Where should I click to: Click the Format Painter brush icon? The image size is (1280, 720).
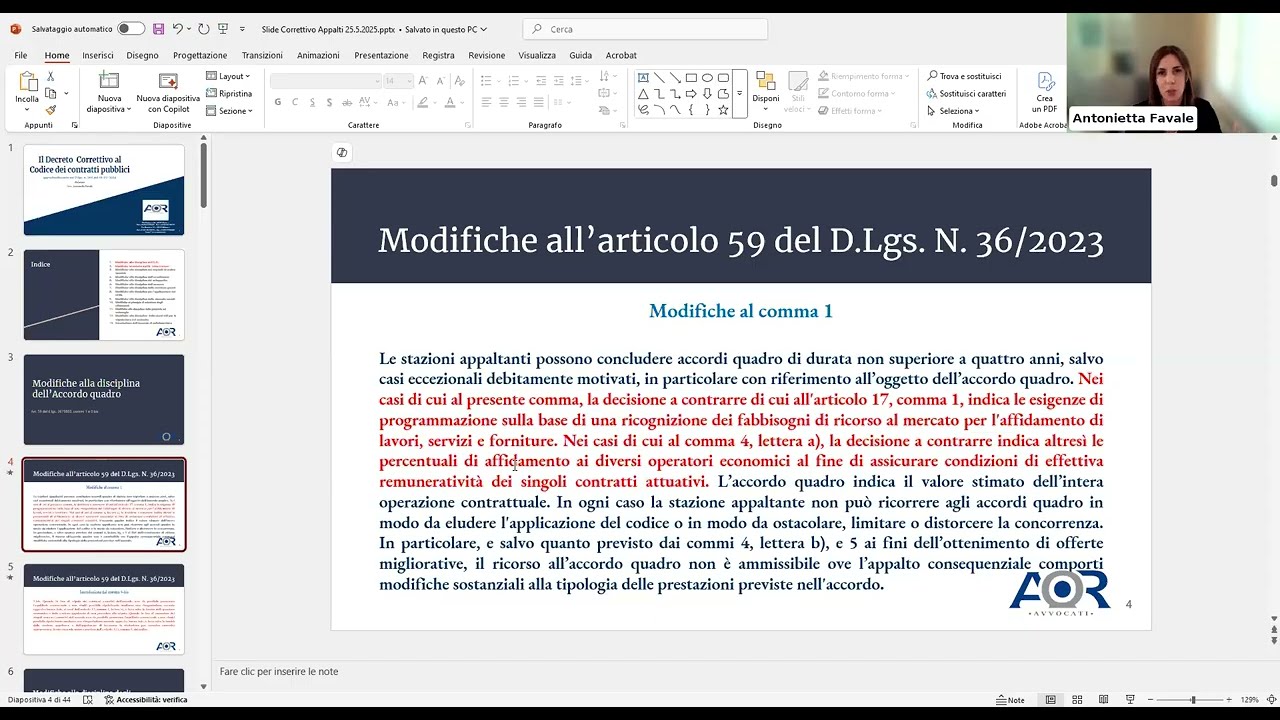(x=51, y=110)
